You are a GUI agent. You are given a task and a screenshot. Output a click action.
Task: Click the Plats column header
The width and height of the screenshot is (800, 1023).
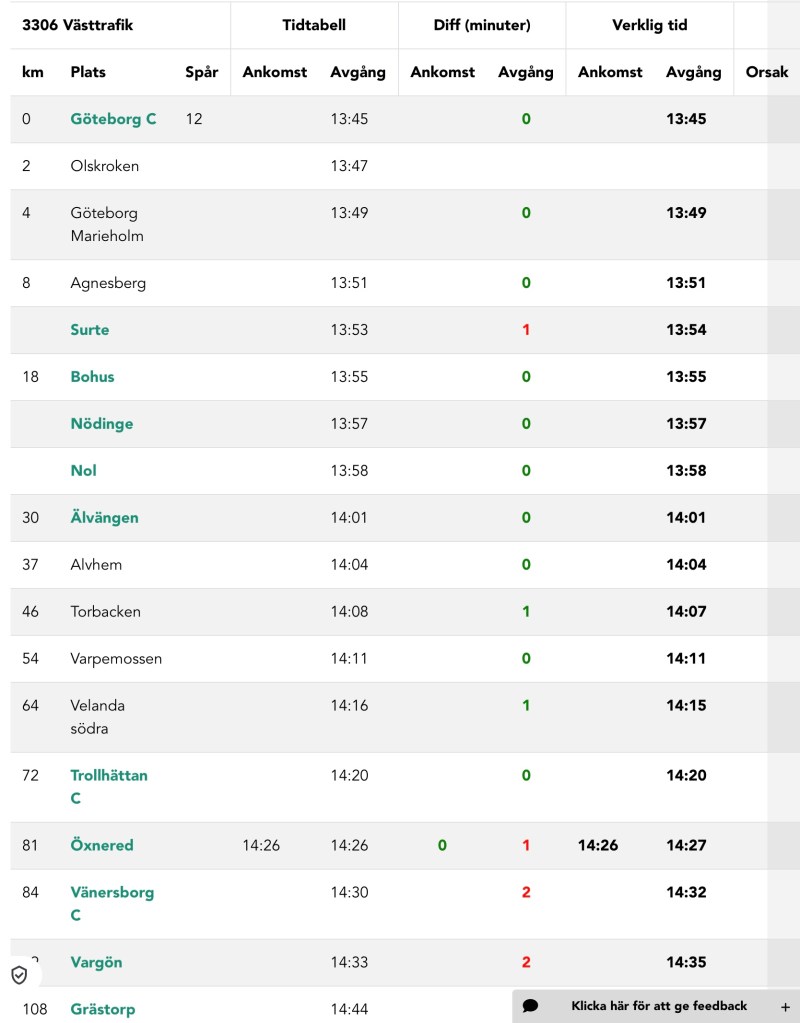point(88,72)
